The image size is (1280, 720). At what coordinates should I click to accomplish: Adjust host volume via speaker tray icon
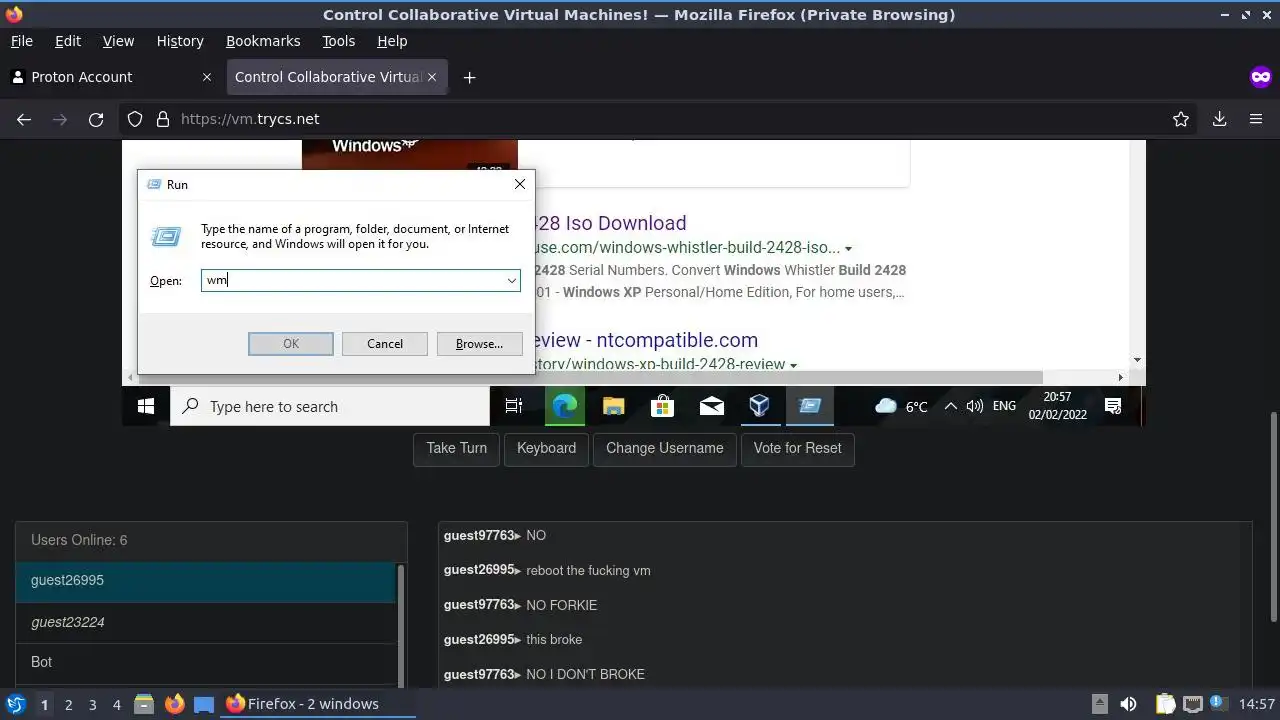pyautogui.click(x=1128, y=704)
